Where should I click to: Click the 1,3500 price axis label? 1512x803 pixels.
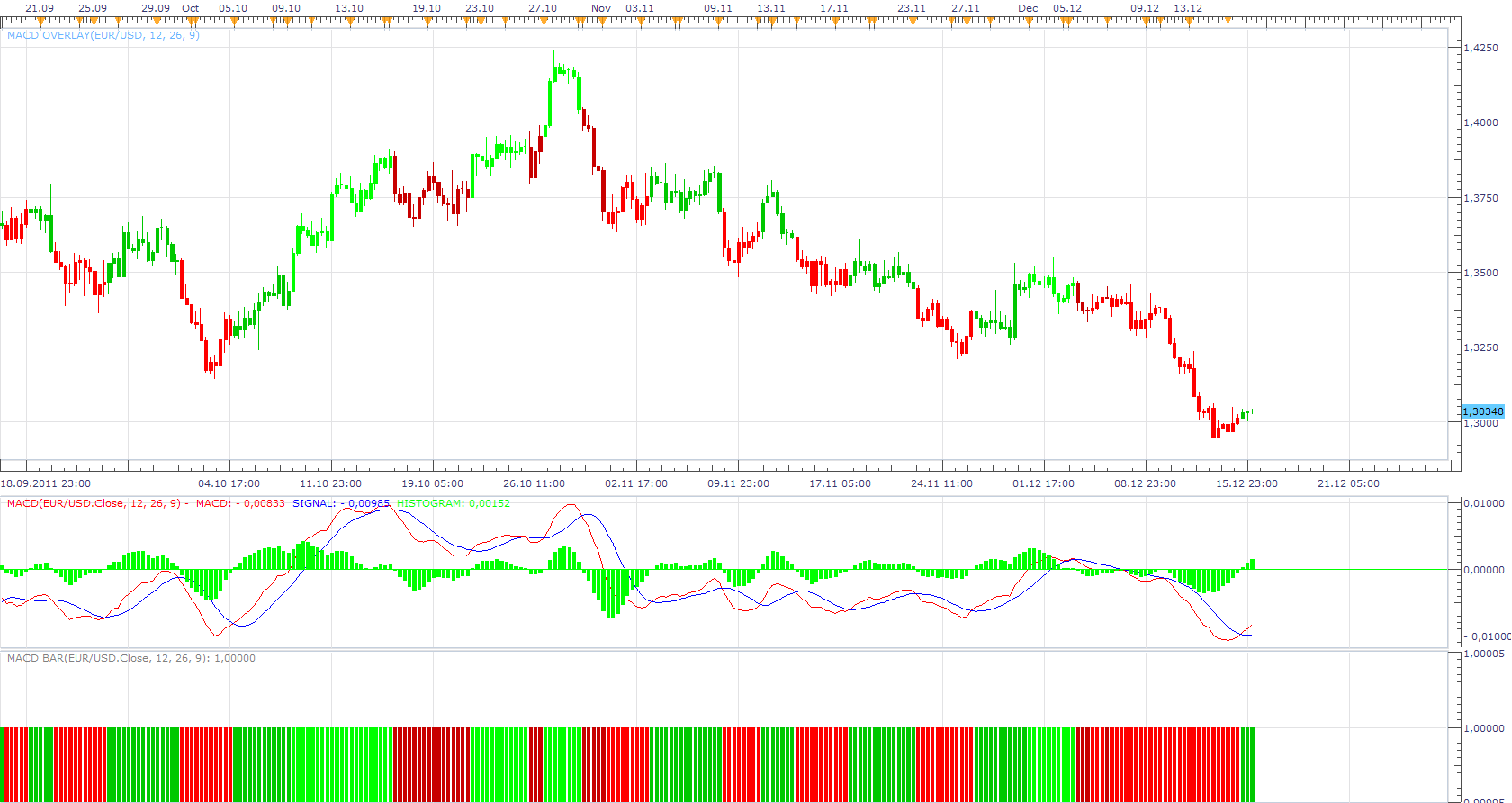tap(1481, 273)
